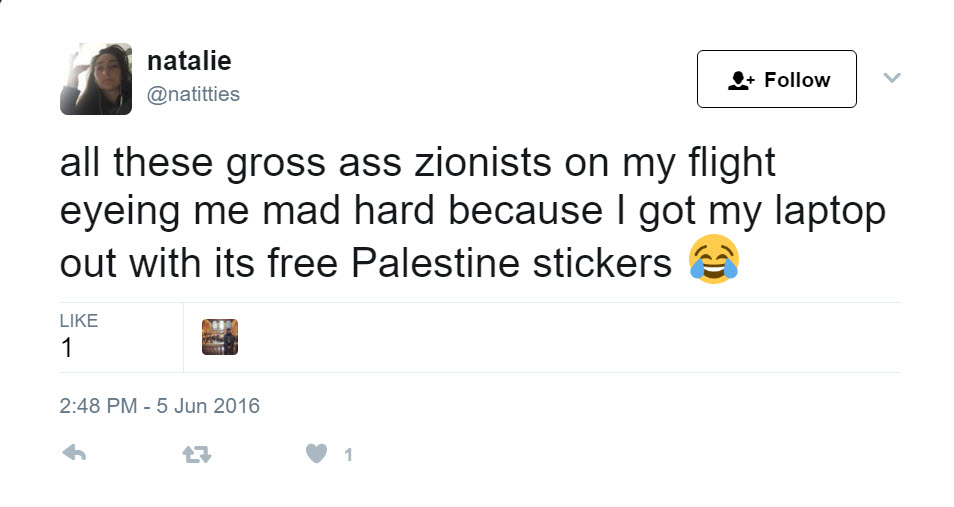Click the reply arrow icon
Viewport: 954px width, 507px height.
click(x=74, y=453)
